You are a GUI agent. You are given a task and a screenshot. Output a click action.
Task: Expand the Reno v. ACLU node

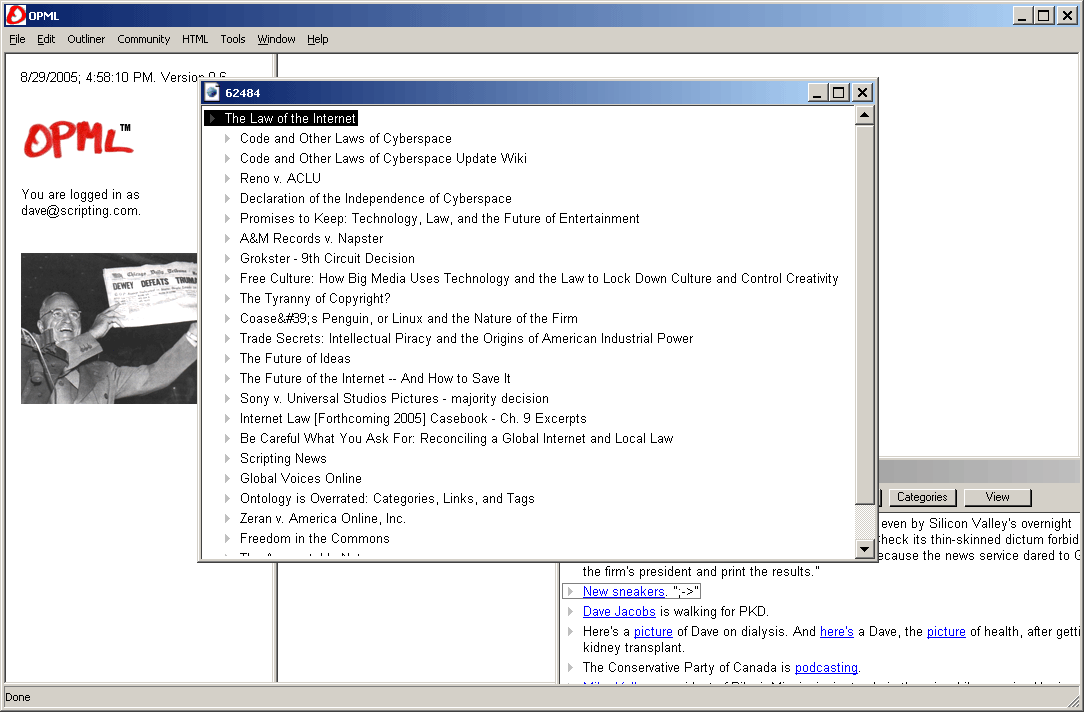coord(228,179)
